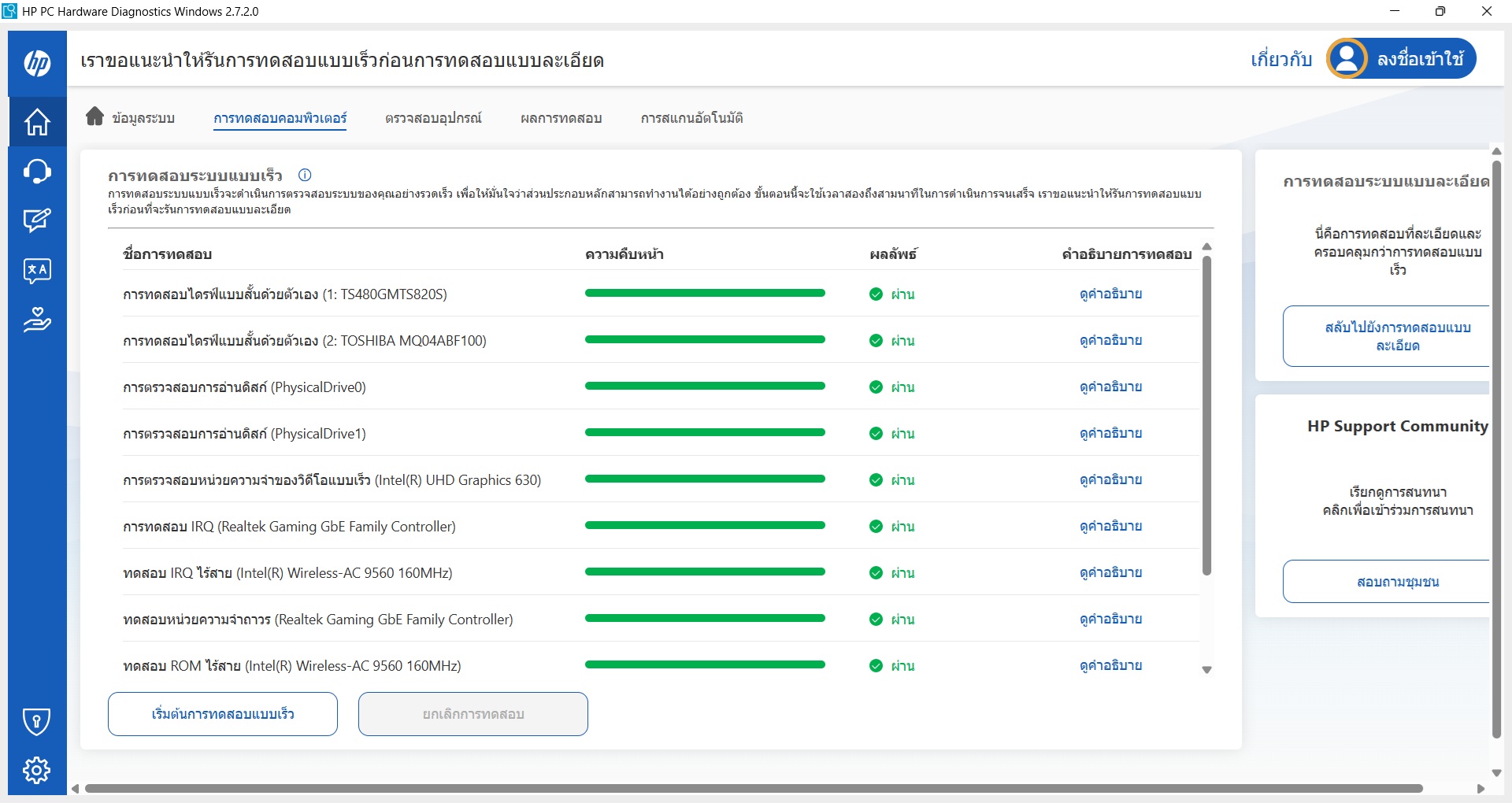Click the test name with TS480GMTS820S
The width and height of the screenshot is (1512, 803).
[x=285, y=294]
